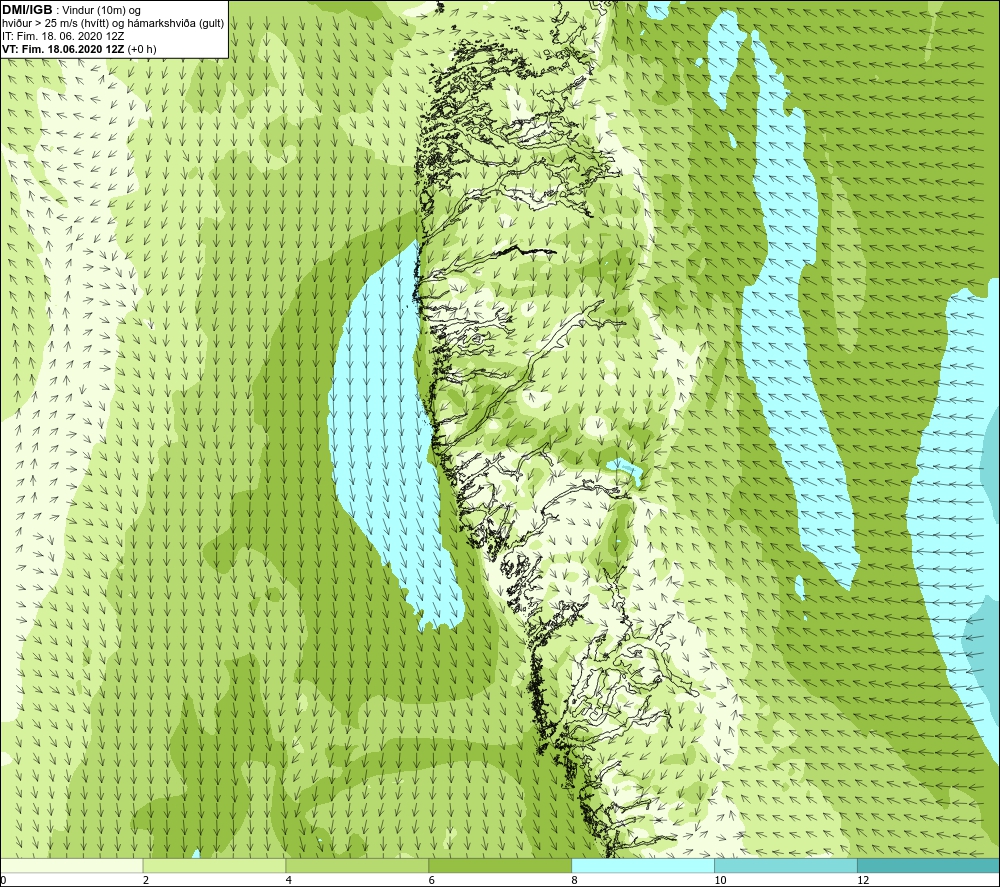Click the 10–12 m/s teal legend segment
Screen dimensions: 1000x887
point(786,865)
